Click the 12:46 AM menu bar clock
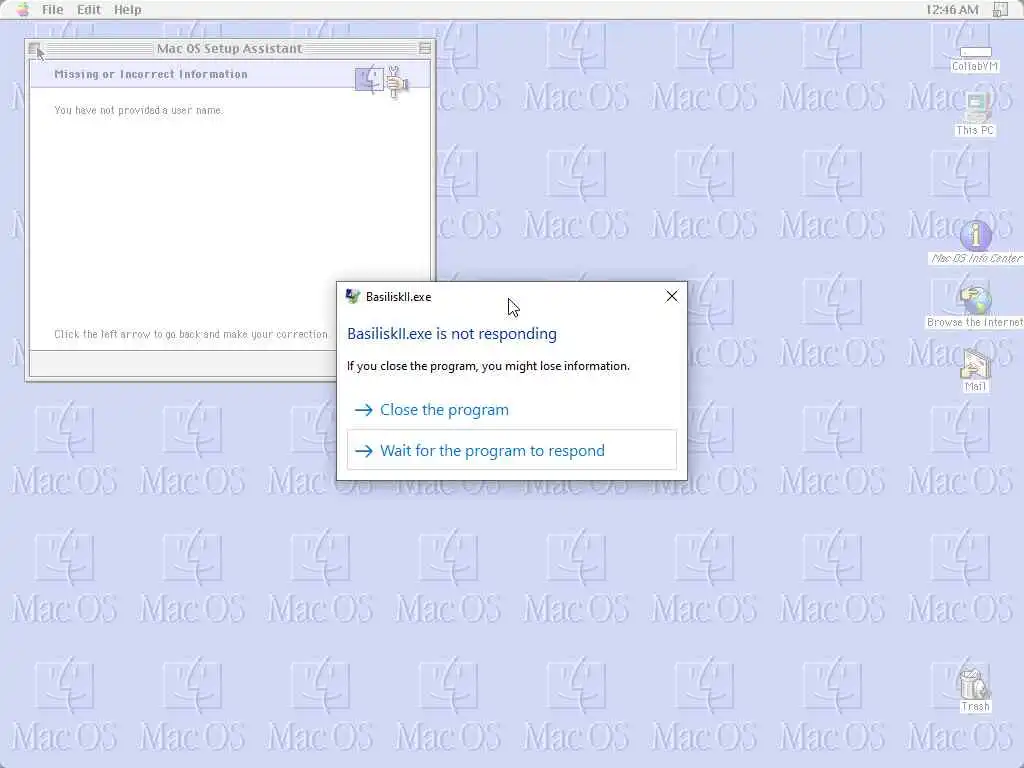 point(952,10)
